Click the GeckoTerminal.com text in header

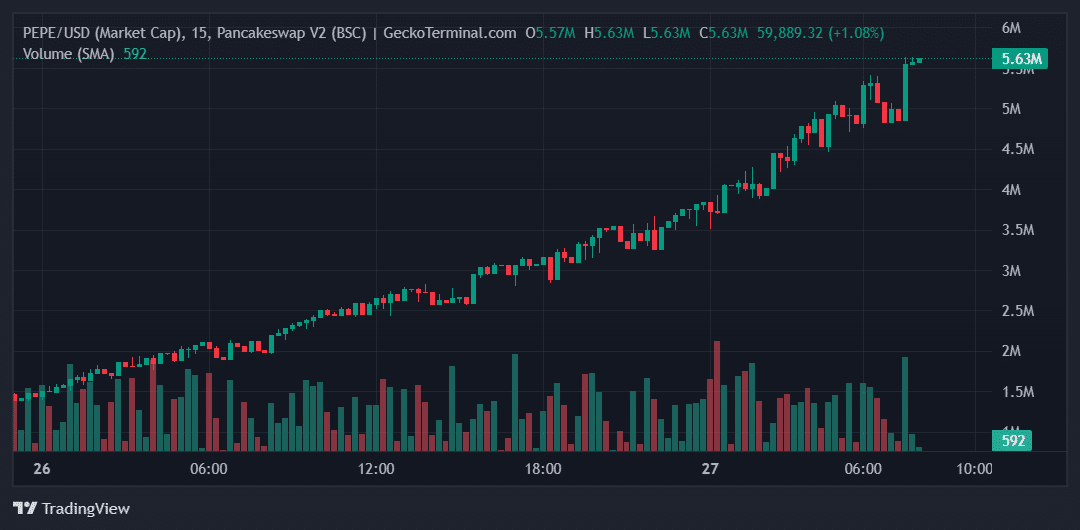[x=450, y=33]
